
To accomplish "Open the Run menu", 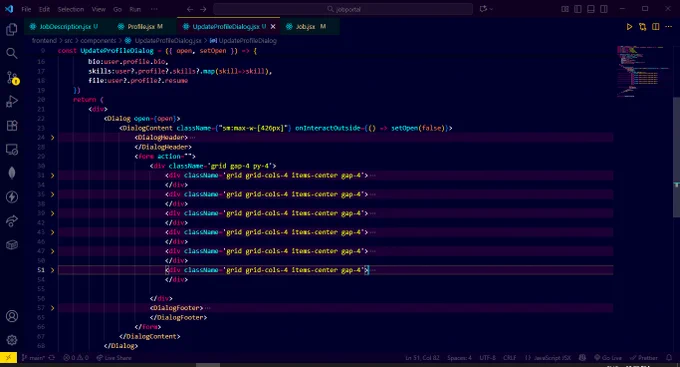I will [x=135, y=9].
